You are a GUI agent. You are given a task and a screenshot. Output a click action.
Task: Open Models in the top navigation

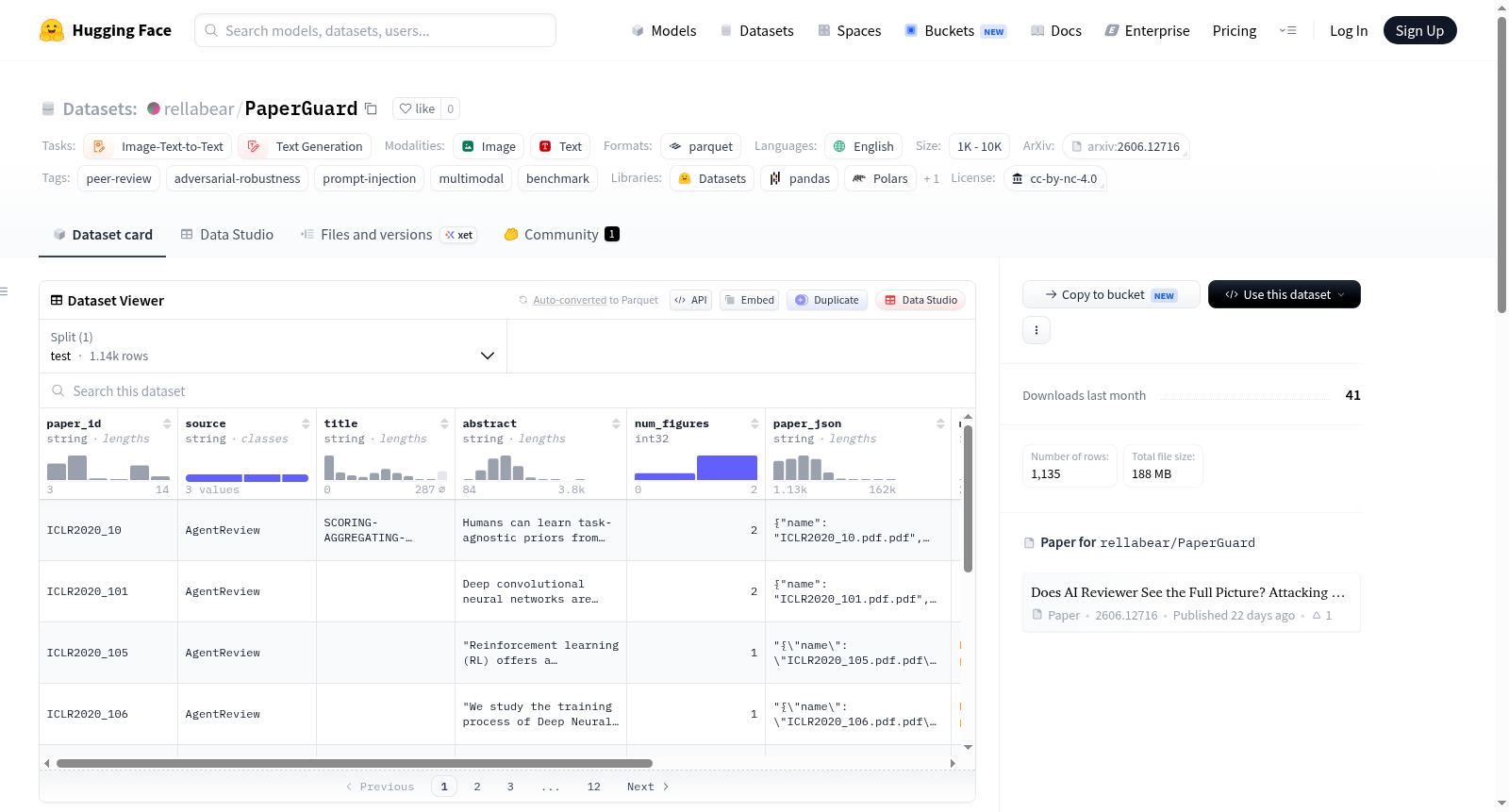(x=664, y=31)
